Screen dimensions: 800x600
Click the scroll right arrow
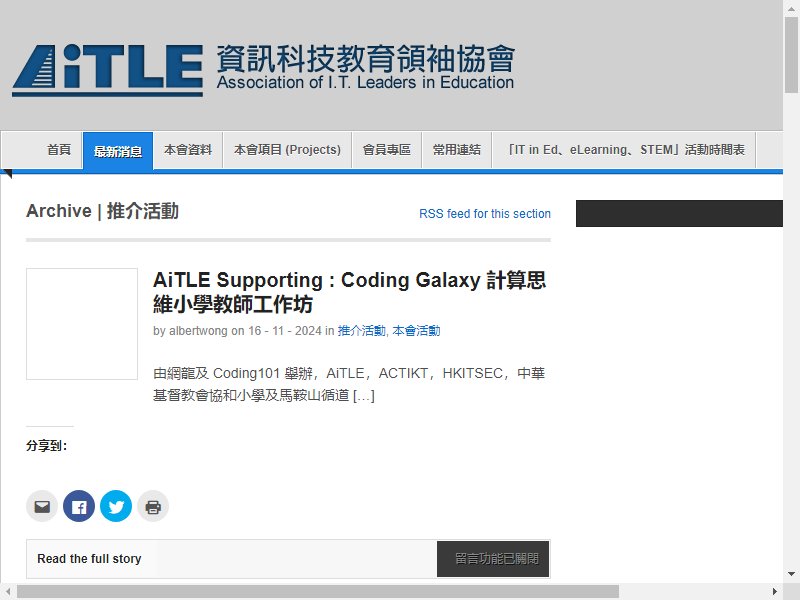(x=774, y=592)
